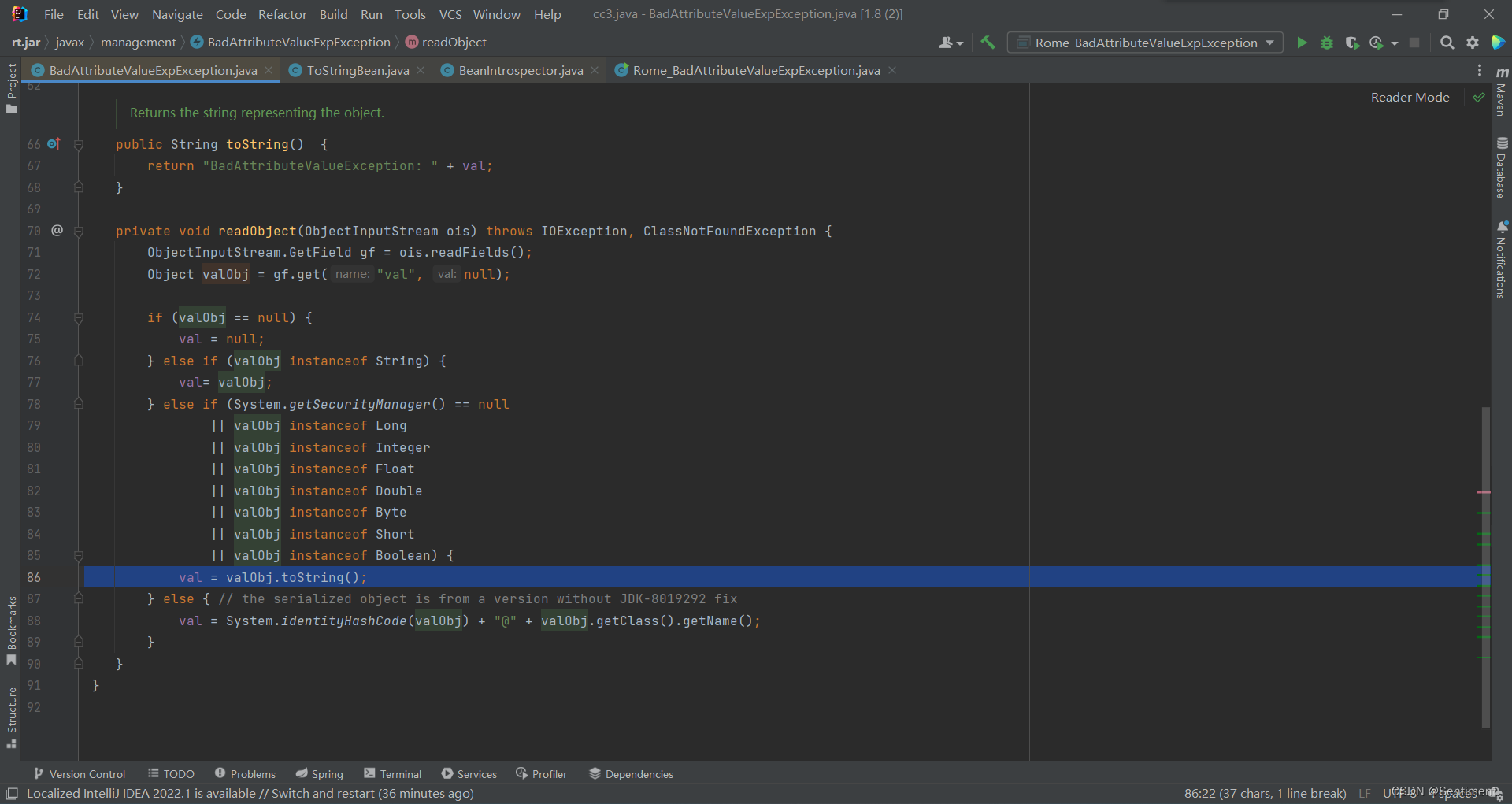Screen dimensions: 1512x804
Task: Open the Profiler tool window
Action: point(542,774)
